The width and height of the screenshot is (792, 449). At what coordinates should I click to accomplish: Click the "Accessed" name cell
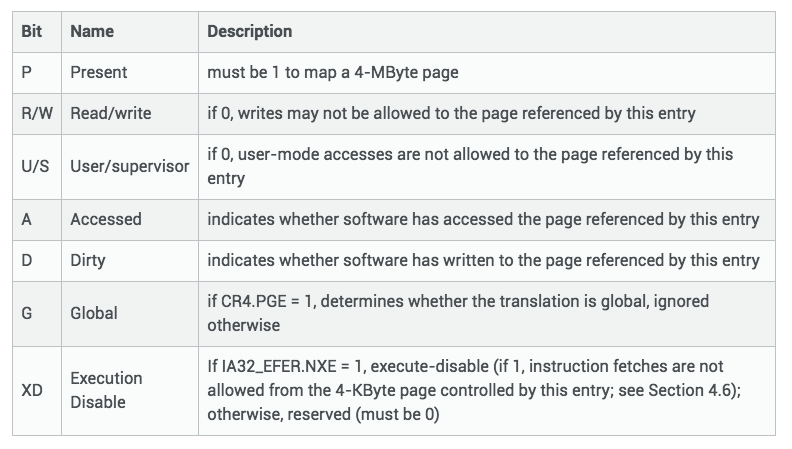[105, 218]
